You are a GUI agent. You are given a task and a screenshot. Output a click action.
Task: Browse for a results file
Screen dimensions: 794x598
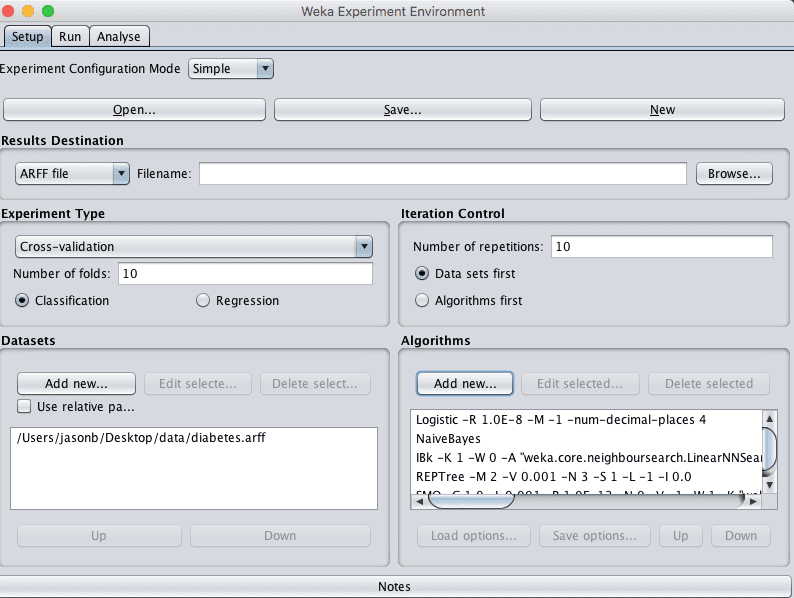pos(734,174)
